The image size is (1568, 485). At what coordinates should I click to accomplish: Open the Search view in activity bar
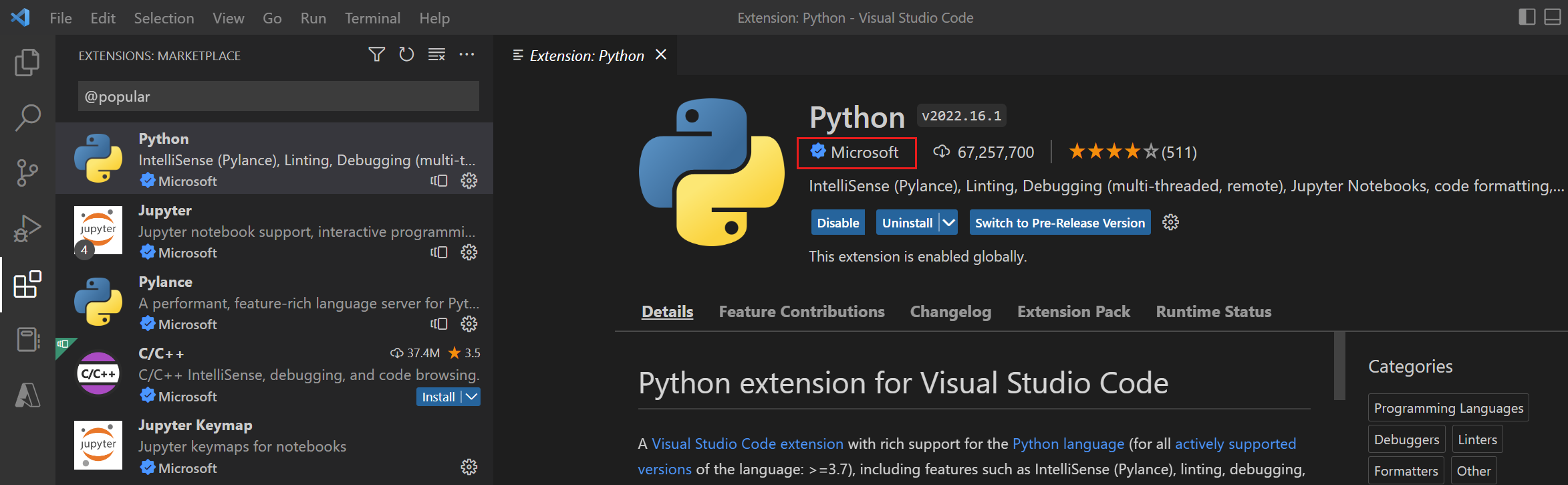(27, 118)
